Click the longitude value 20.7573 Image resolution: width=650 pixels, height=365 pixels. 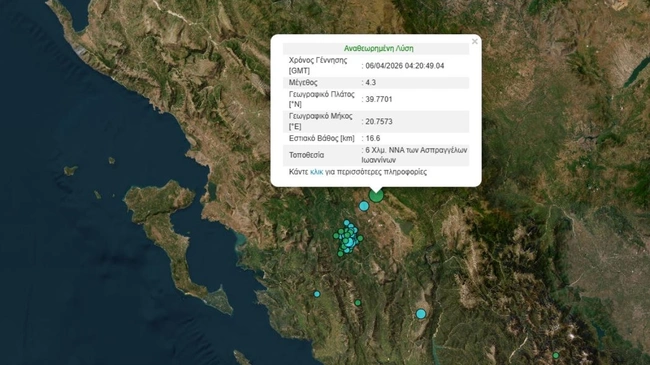(x=378, y=122)
